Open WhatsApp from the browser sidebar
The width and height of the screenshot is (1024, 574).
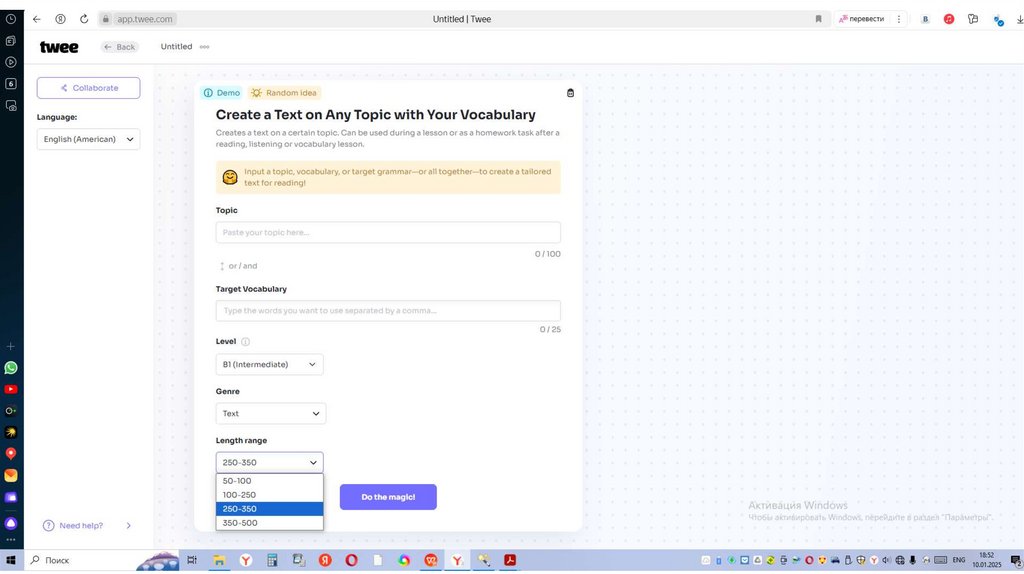click(11, 368)
